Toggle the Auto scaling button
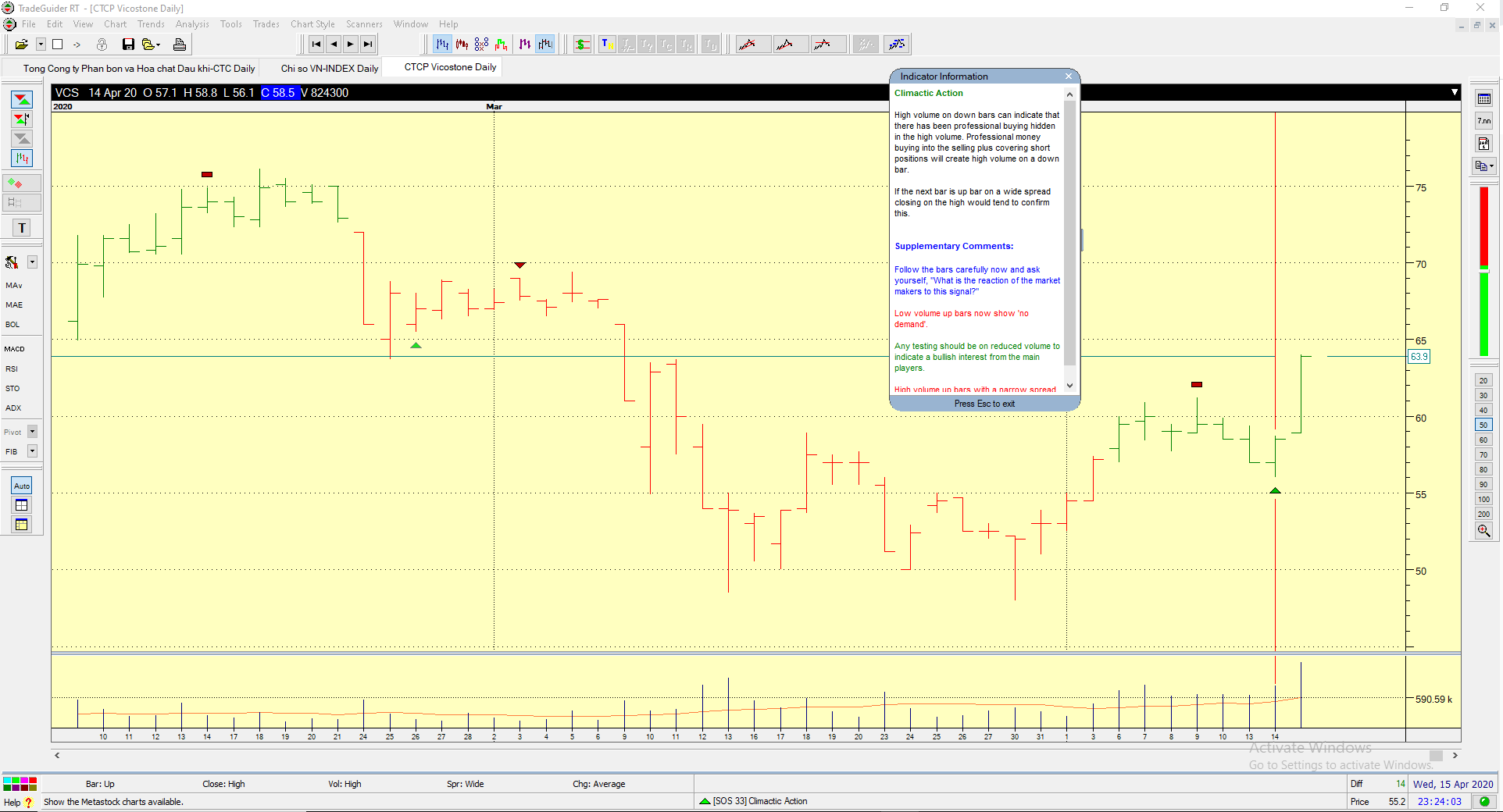 (x=22, y=486)
